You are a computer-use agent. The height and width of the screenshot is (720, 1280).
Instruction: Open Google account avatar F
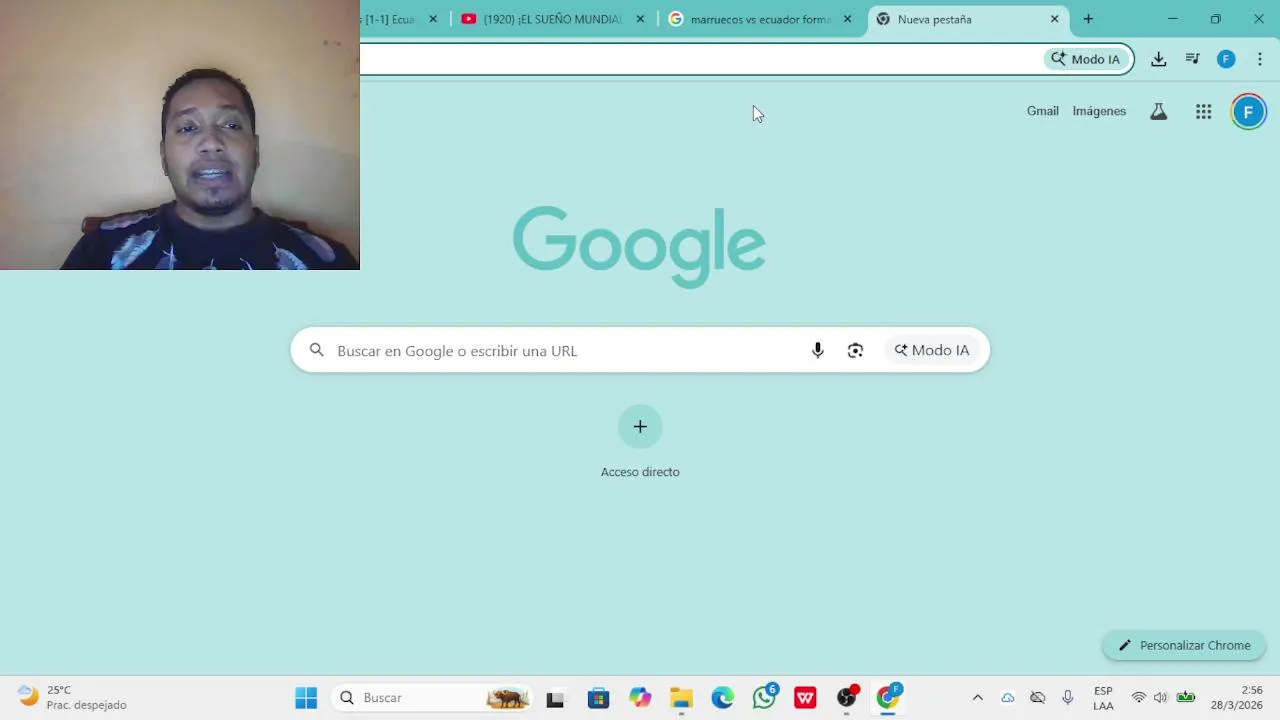[1248, 112]
